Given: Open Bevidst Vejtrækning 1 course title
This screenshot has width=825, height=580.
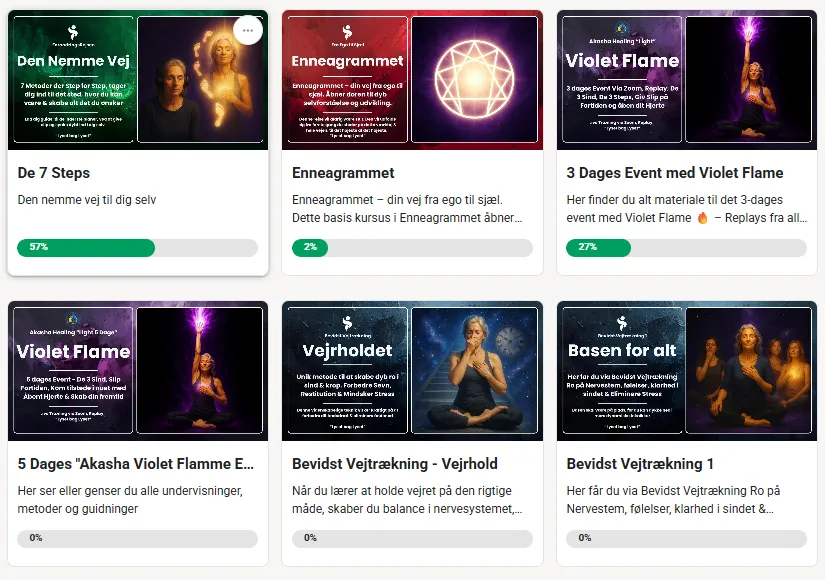Looking at the screenshot, I should point(640,464).
